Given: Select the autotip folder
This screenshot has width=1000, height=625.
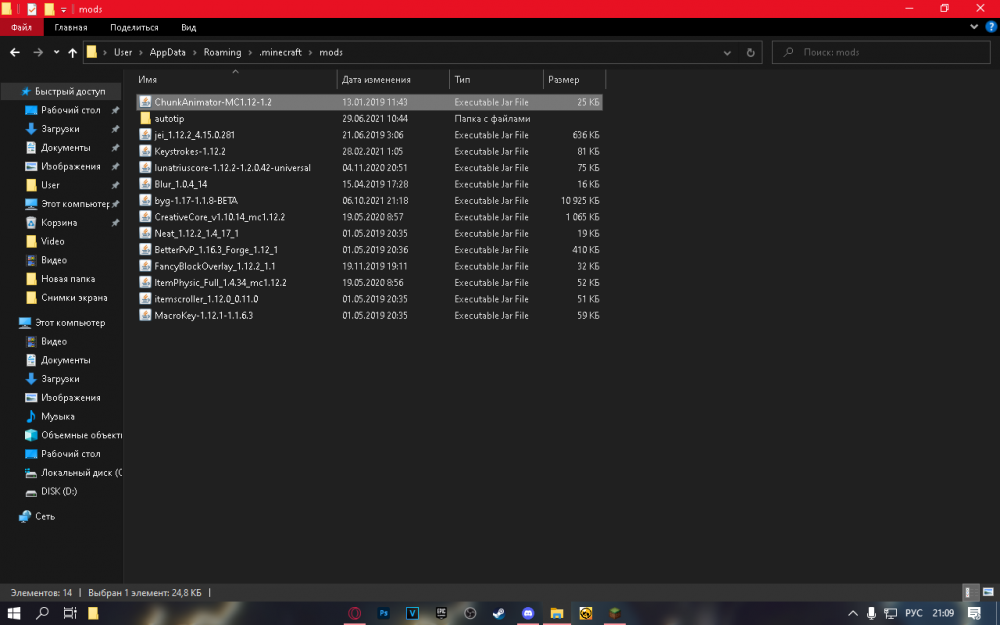Looking at the screenshot, I should pyautogui.click(x=369, y=119).
